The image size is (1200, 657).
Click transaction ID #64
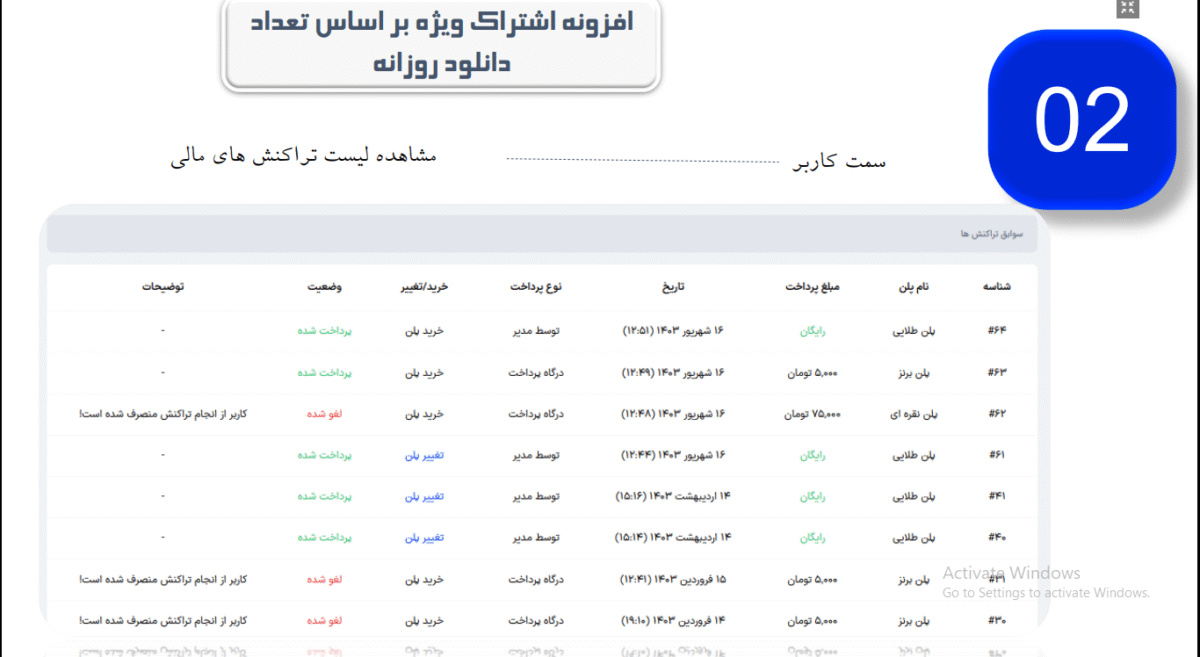[x=997, y=330]
